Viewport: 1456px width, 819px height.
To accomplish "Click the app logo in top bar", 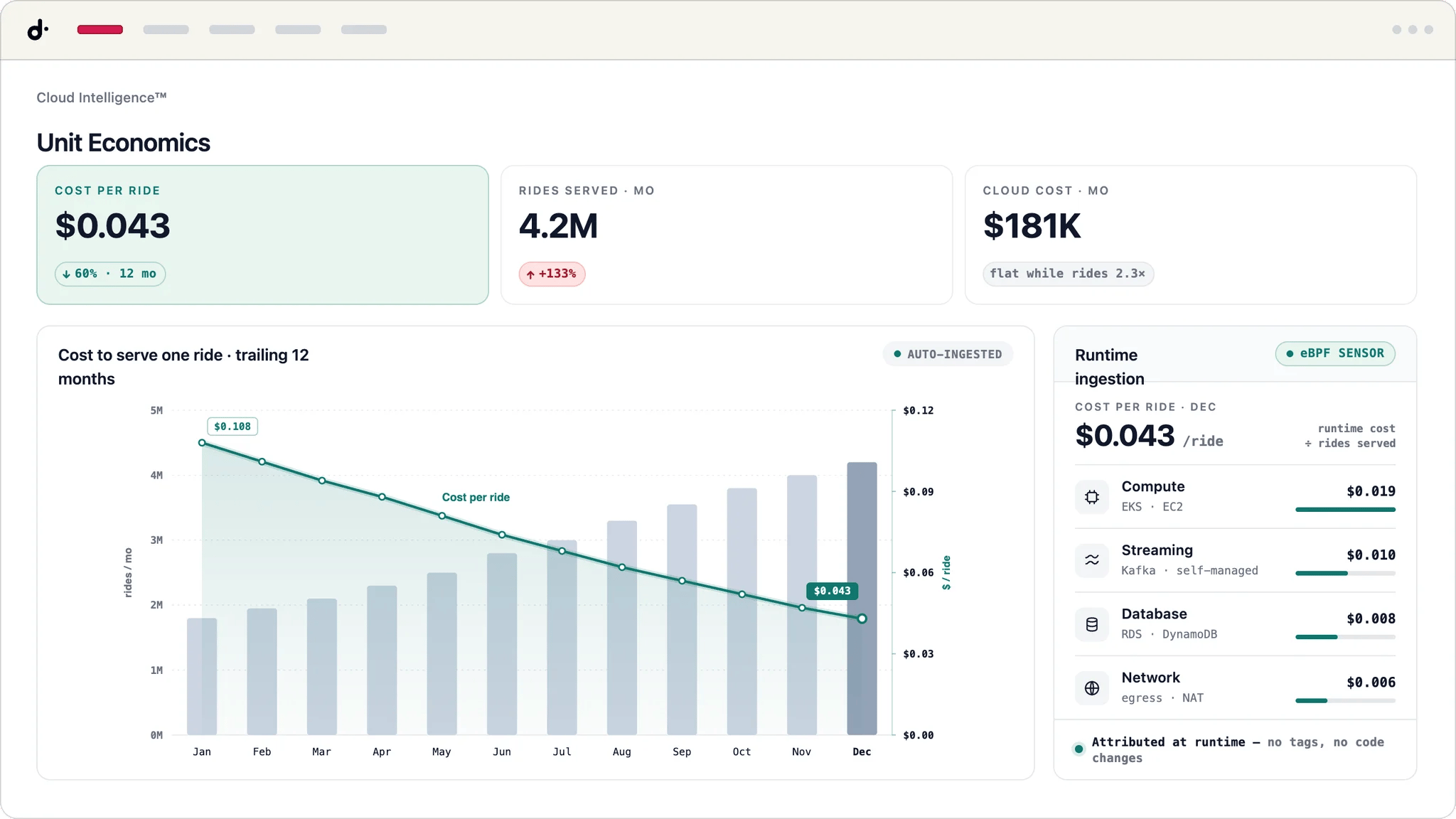I will pyautogui.click(x=38, y=30).
